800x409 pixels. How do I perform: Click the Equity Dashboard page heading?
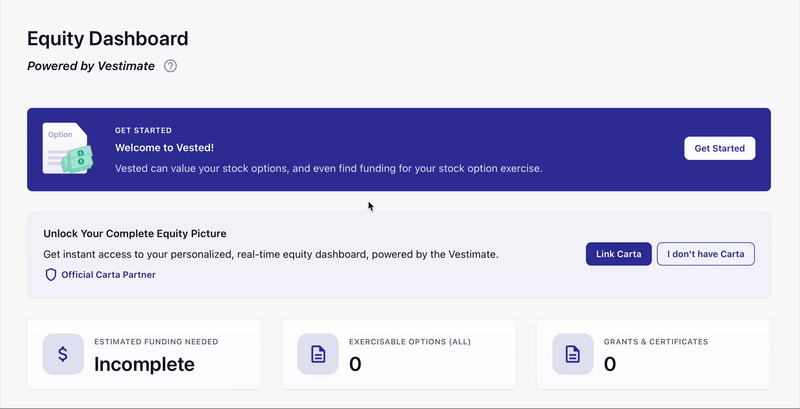[x=108, y=39]
